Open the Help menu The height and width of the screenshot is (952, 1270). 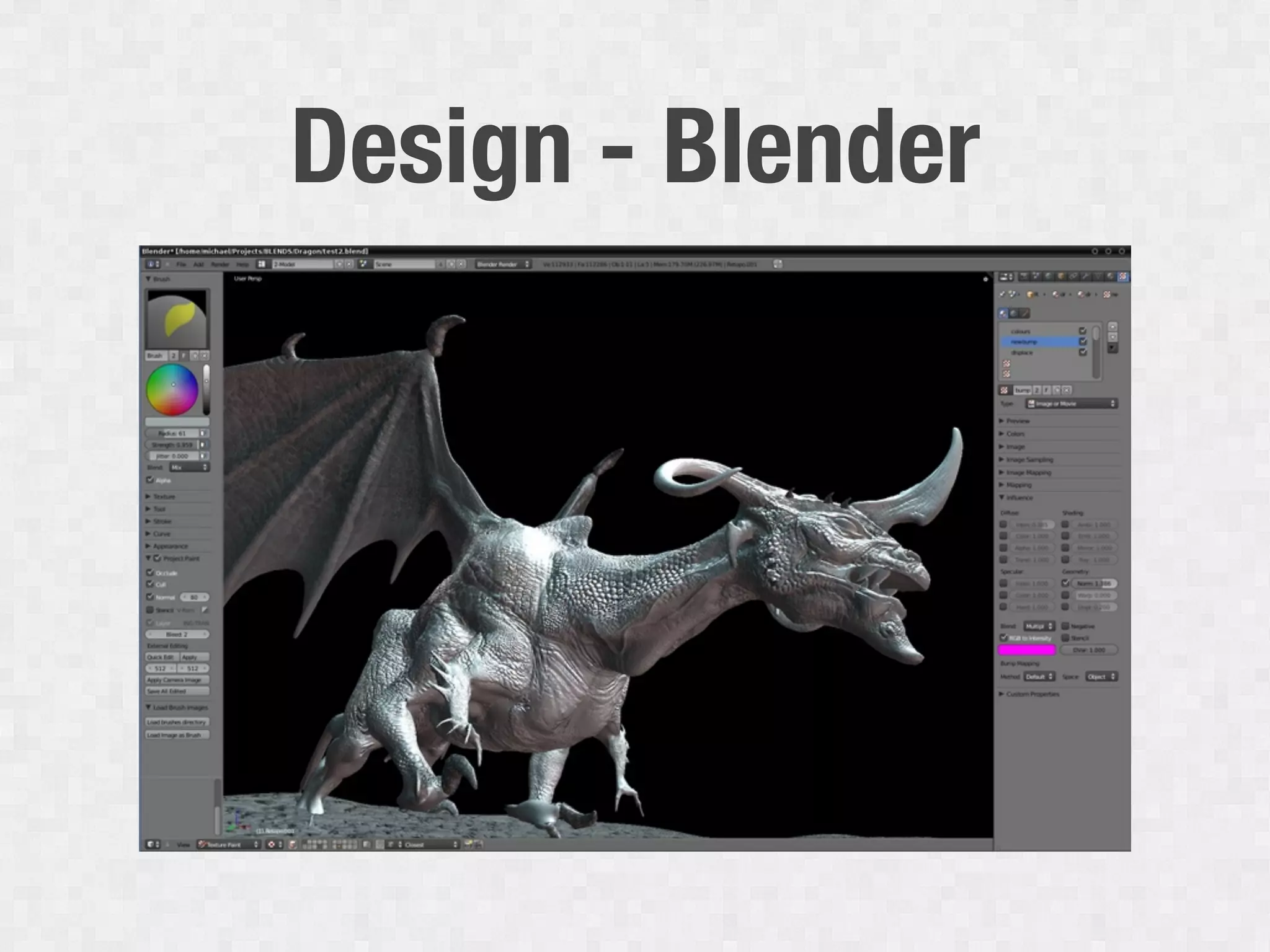[242, 264]
